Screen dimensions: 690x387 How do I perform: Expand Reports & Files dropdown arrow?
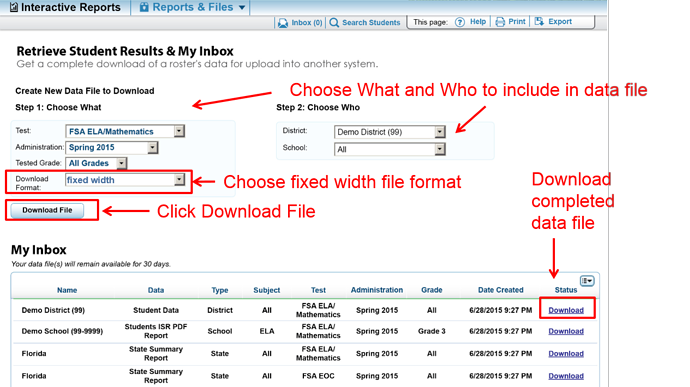click(242, 8)
